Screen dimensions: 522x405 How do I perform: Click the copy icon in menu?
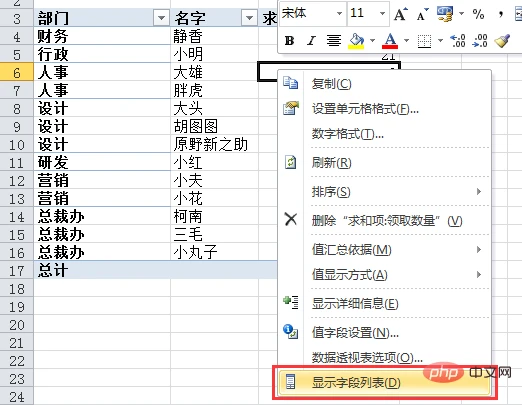coord(290,83)
